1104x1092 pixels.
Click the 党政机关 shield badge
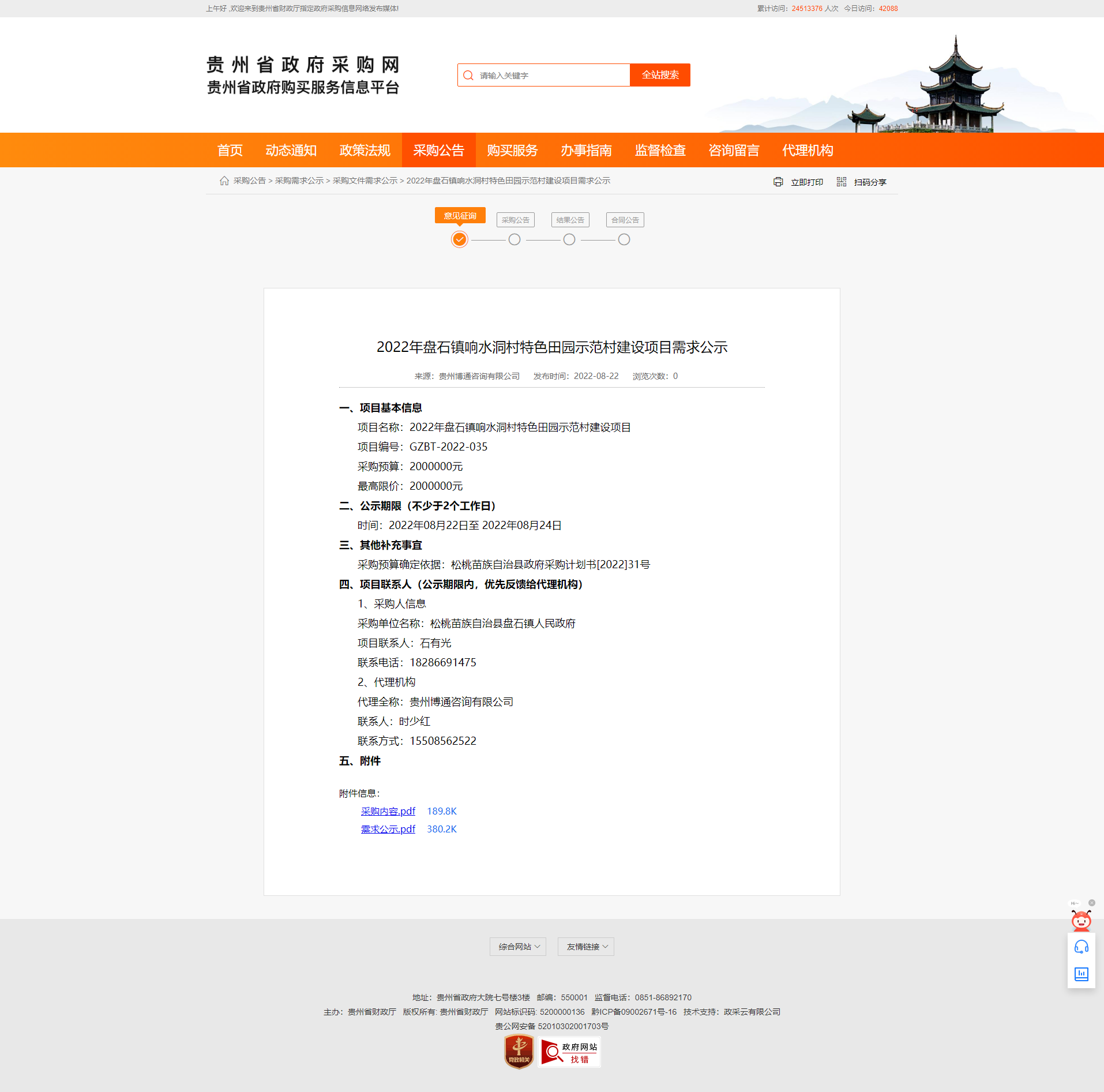519,1052
